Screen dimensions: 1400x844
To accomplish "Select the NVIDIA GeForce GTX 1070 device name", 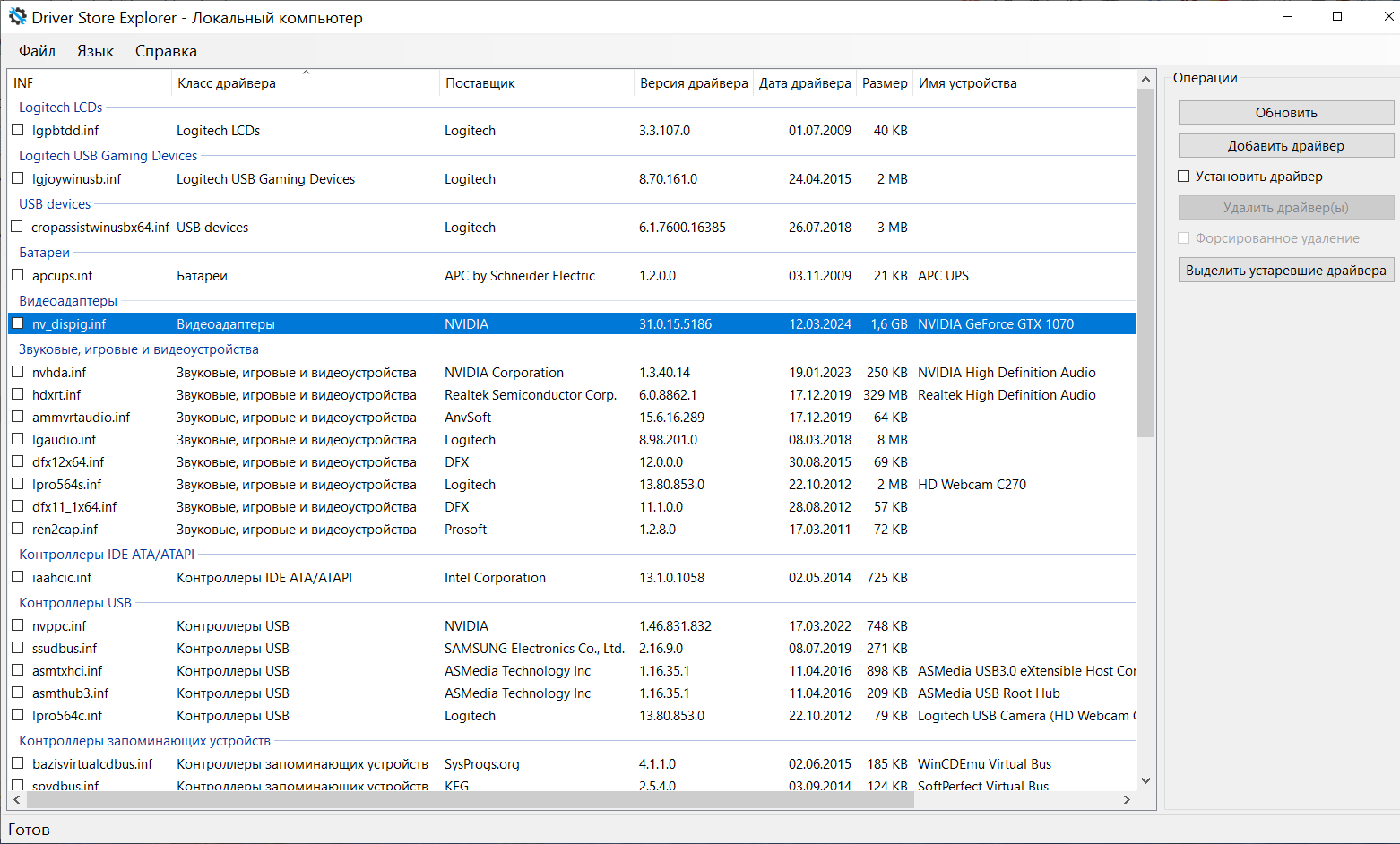I will (996, 324).
